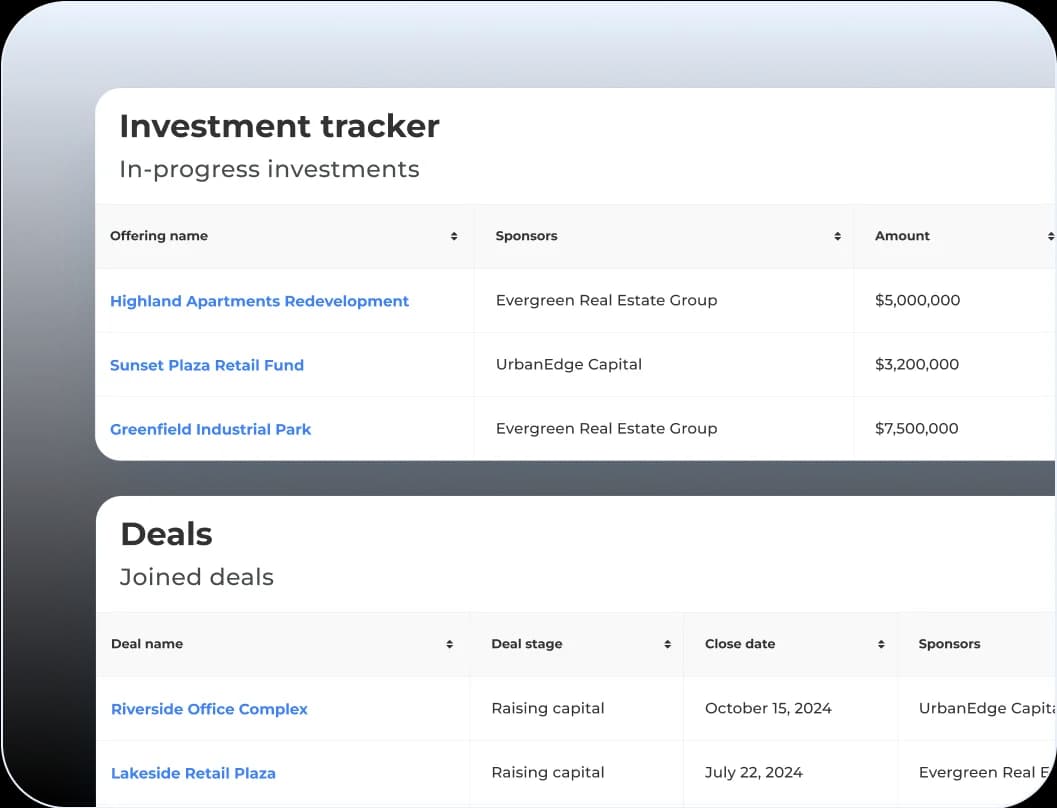Click the Investment tracker heading
1057x808 pixels.
pos(279,126)
